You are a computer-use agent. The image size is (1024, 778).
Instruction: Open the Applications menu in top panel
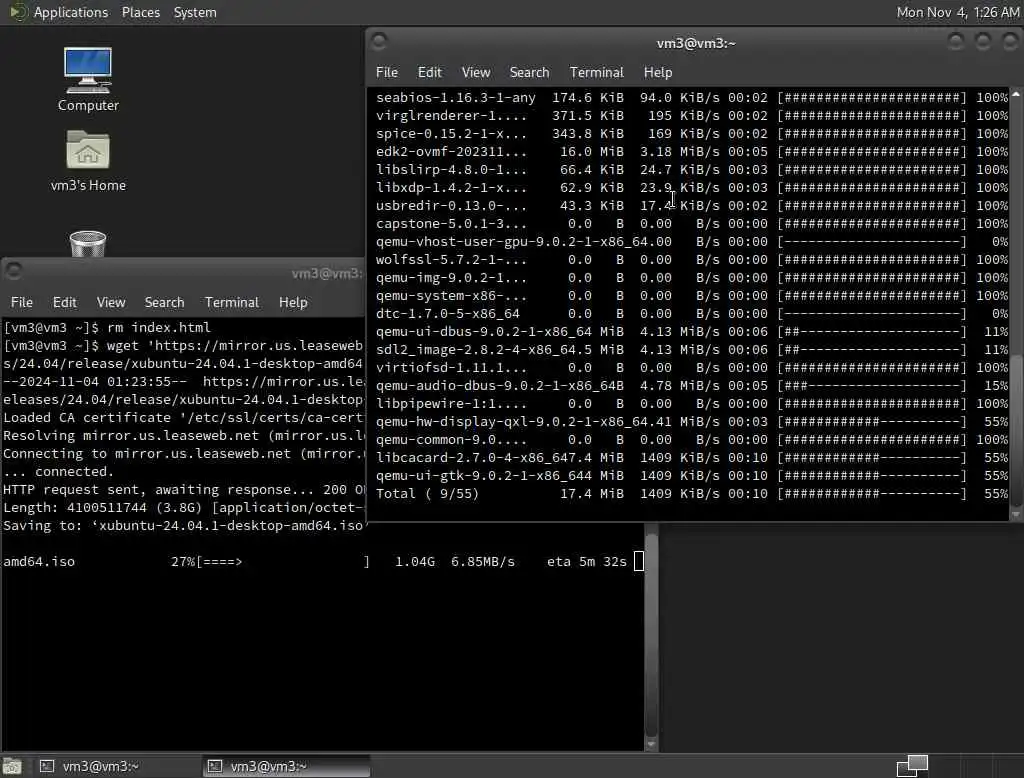pyautogui.click(x=71, y=12)
